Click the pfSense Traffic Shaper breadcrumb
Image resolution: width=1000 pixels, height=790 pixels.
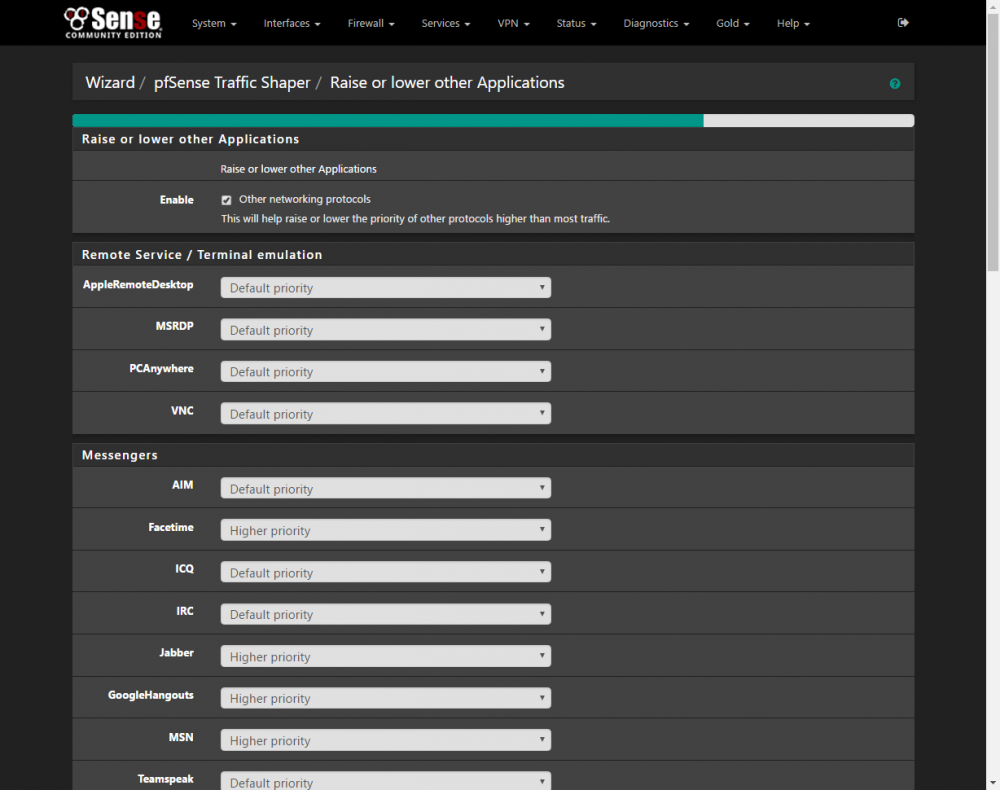tap(232, 83)
